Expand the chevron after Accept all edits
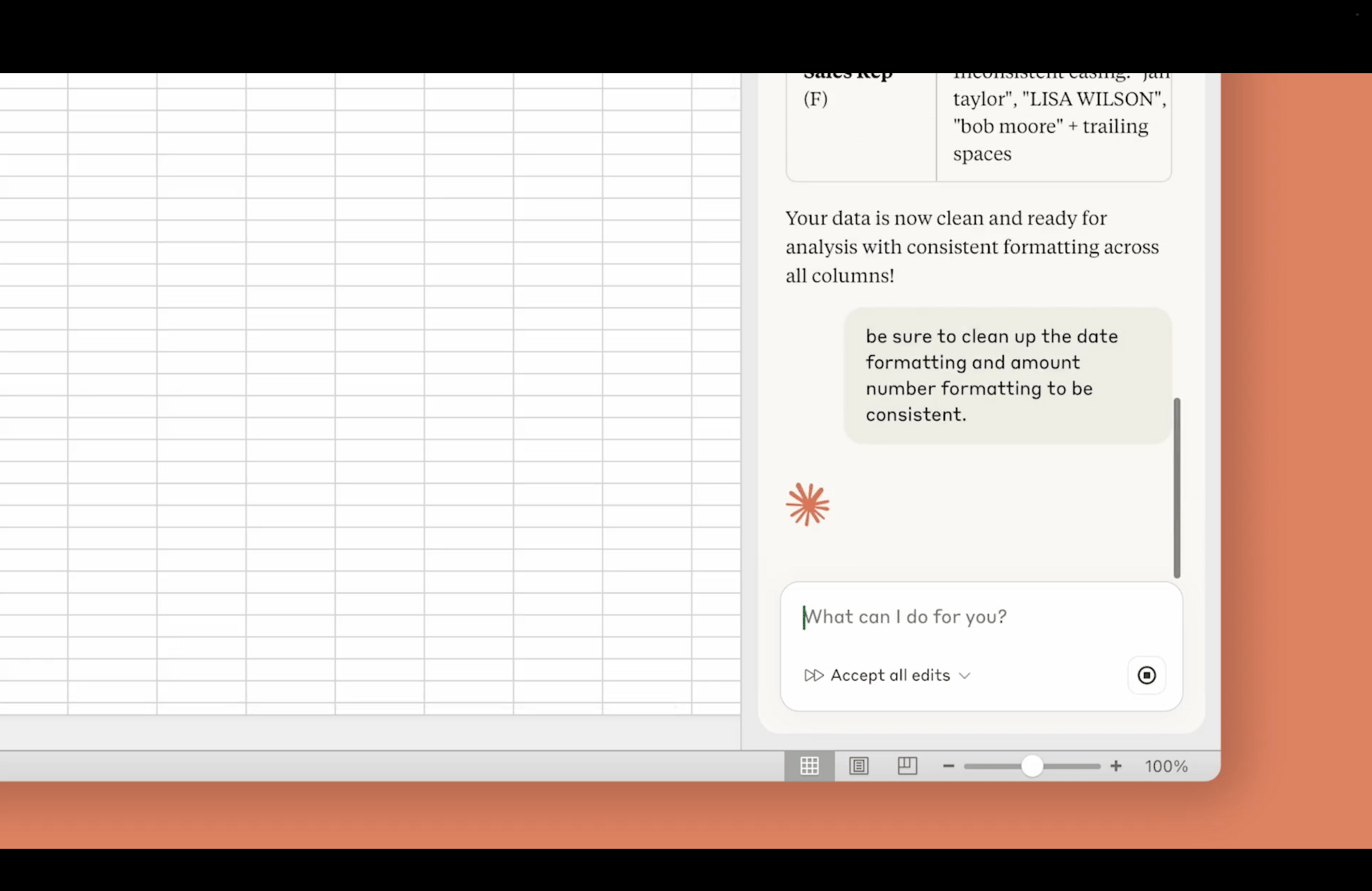The height and width of the screenshot is (891, 1372). [965, 676]
